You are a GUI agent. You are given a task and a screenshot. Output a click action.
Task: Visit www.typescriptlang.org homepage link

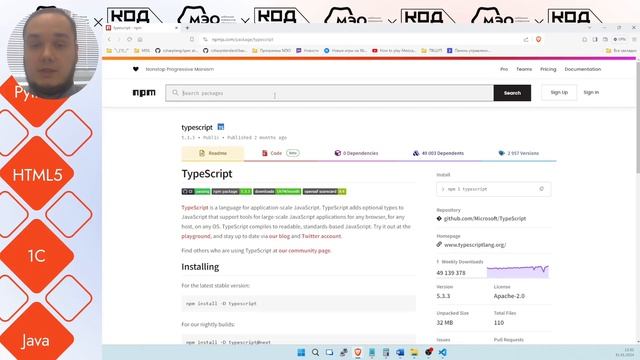coord(475,244)
